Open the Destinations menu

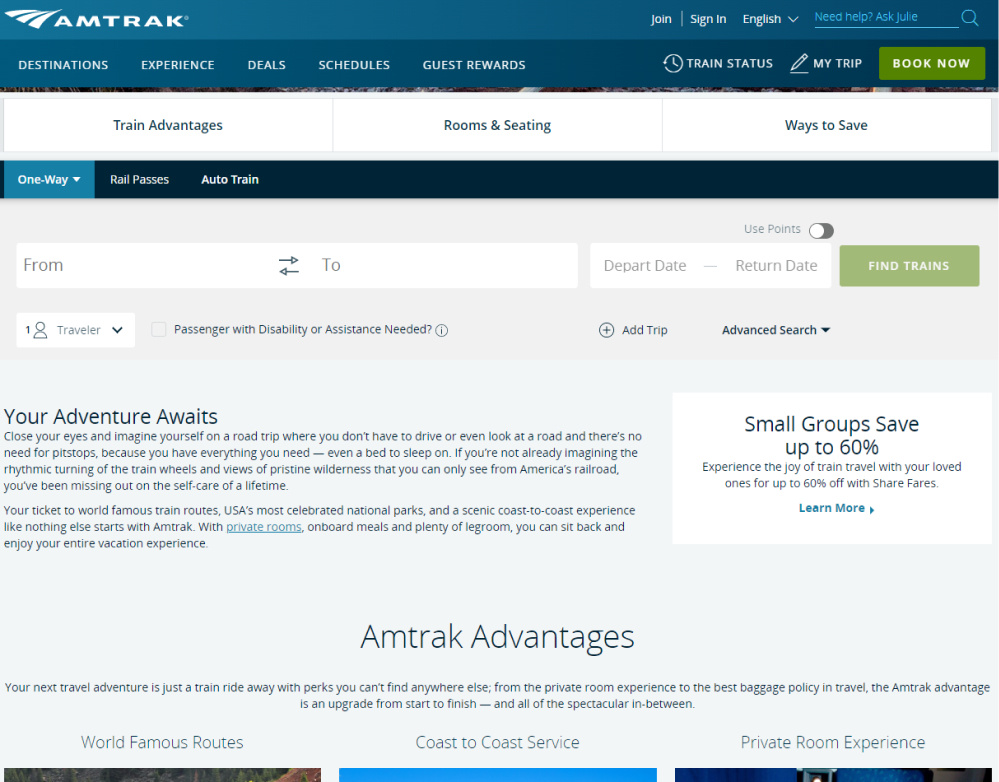click(x=63, y=65)
